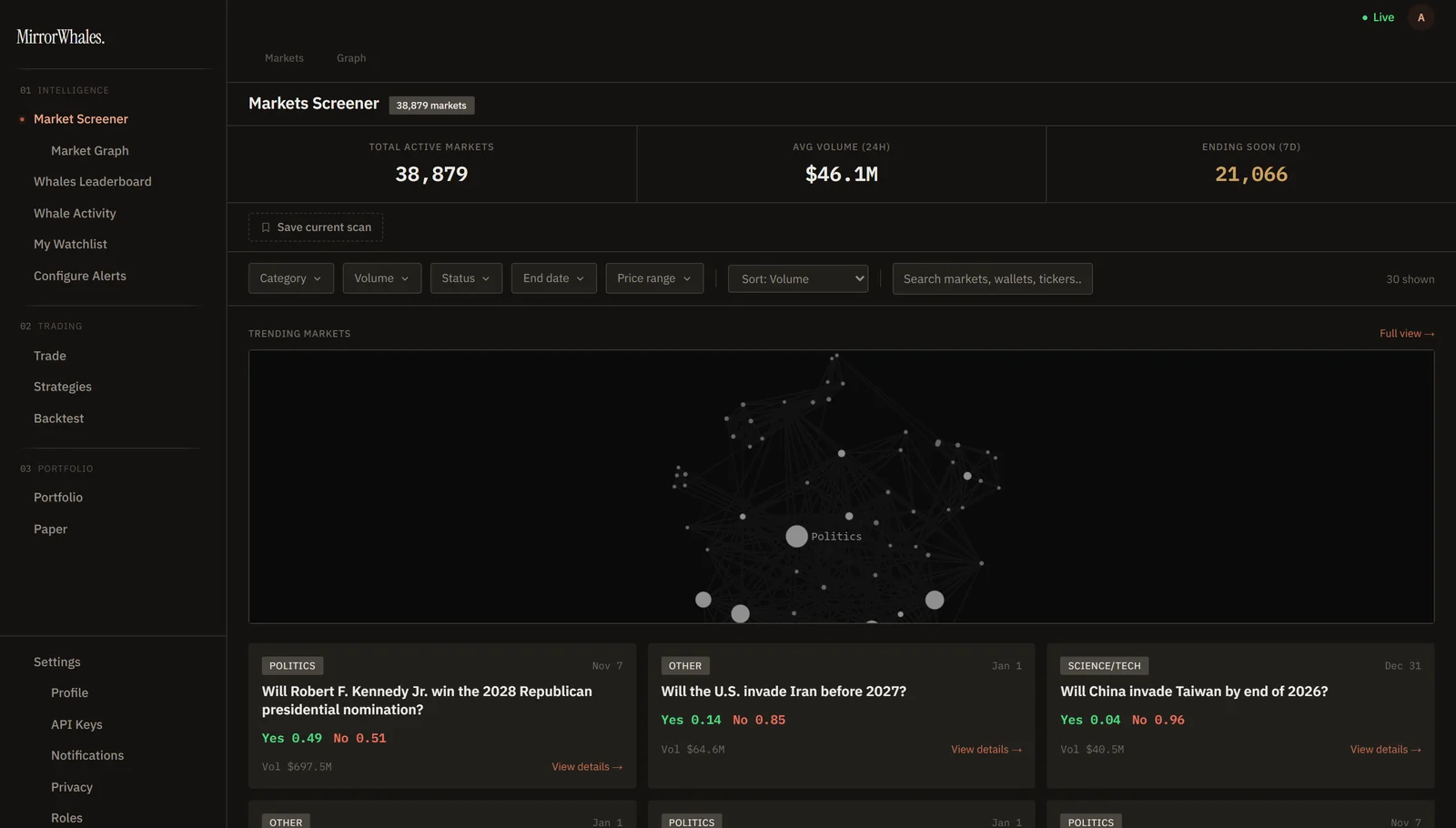Open the End date filter dropdown
1456x828 pixels.
click(x=554, y=278)
